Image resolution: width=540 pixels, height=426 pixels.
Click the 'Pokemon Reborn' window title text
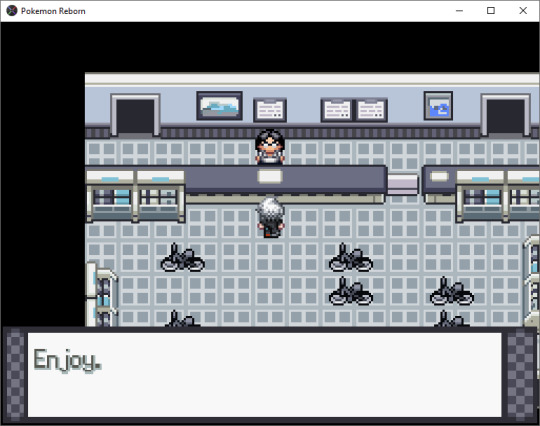coord(53,11)
